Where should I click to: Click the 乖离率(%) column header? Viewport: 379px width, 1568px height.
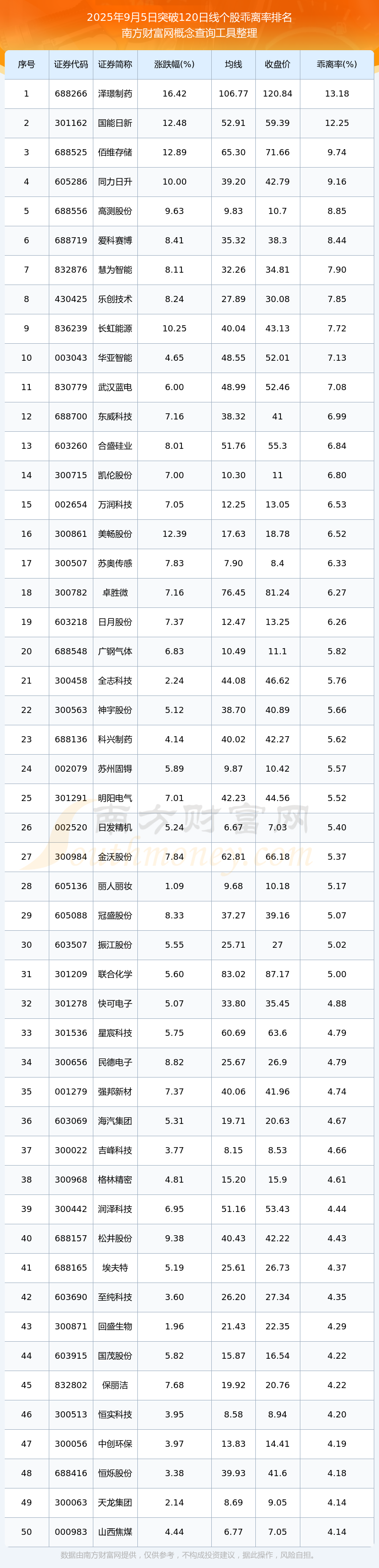click(x=337, y=64)
